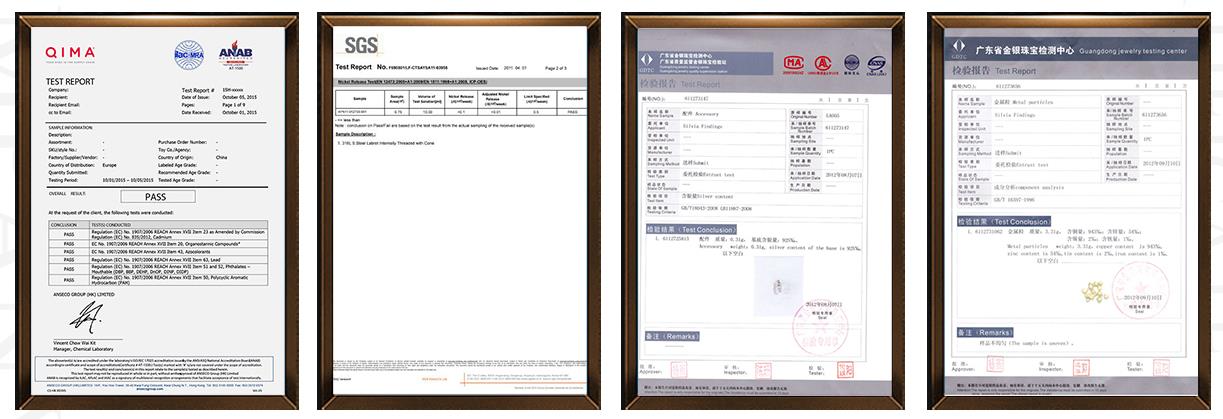The width and height of the screenshot is (1223, 419).
Task: Click the red MA mark on third certificate
Action: 793,63
